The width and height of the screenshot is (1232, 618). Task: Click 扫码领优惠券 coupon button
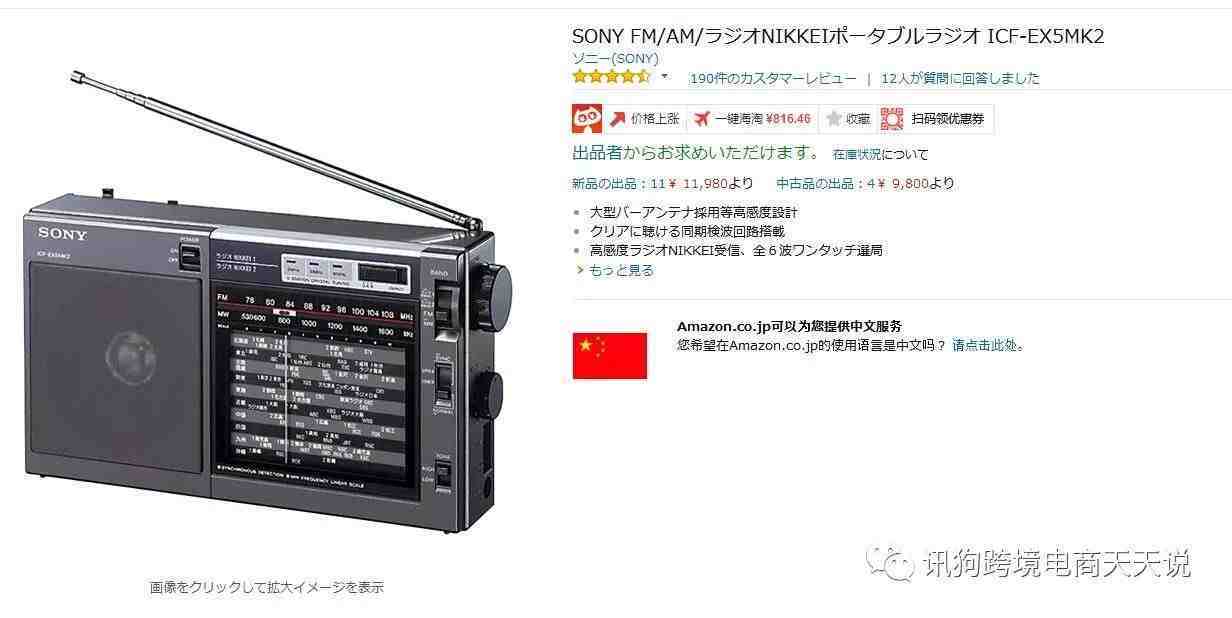[947, 119]
